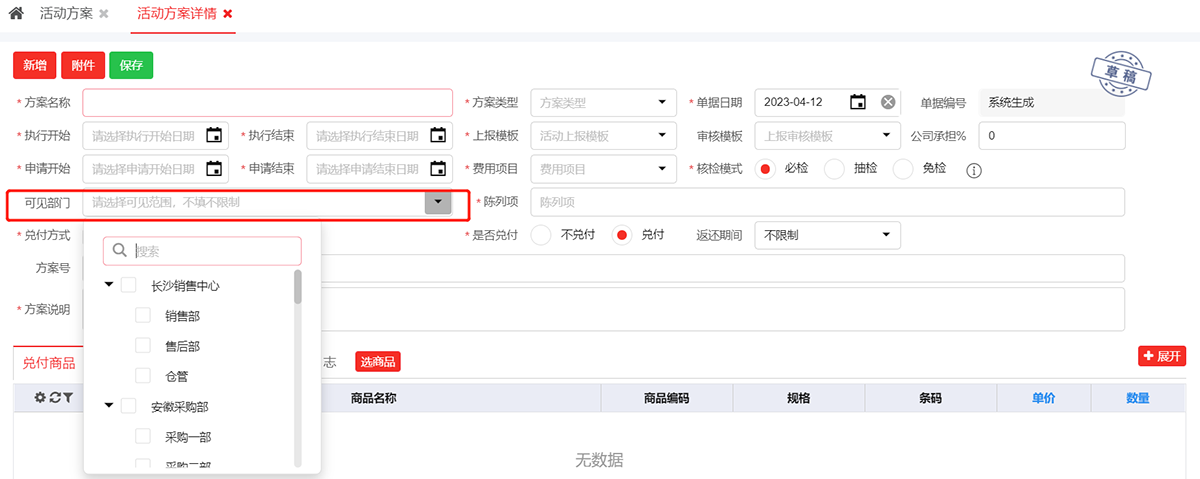The width and height of the screenshot is (1200, 479).
Task: Clear the 单据日期 date value
Action: (888, 103)
